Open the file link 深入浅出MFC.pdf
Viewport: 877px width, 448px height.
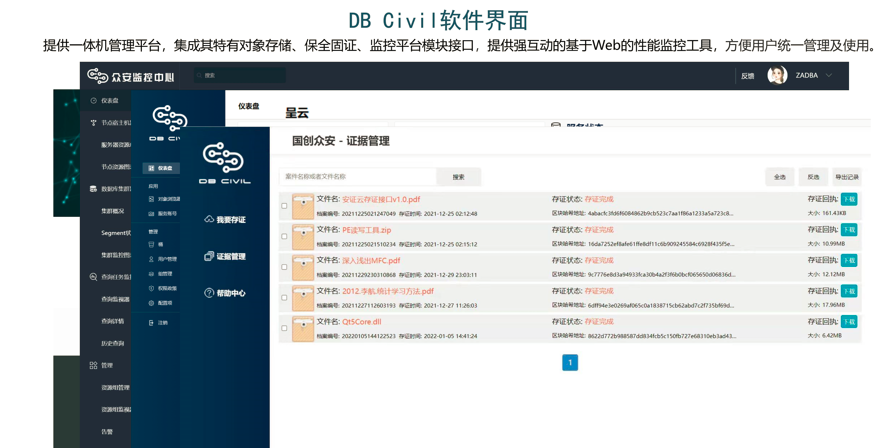point(371,261)
